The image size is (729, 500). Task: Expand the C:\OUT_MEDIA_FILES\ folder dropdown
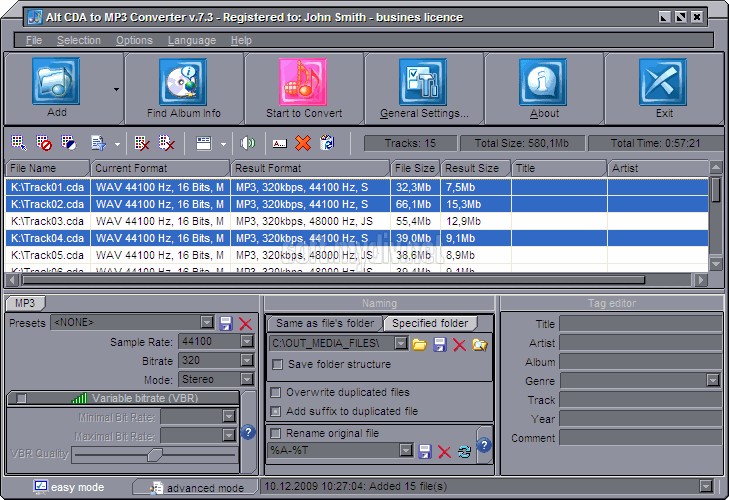click(401, 343)
